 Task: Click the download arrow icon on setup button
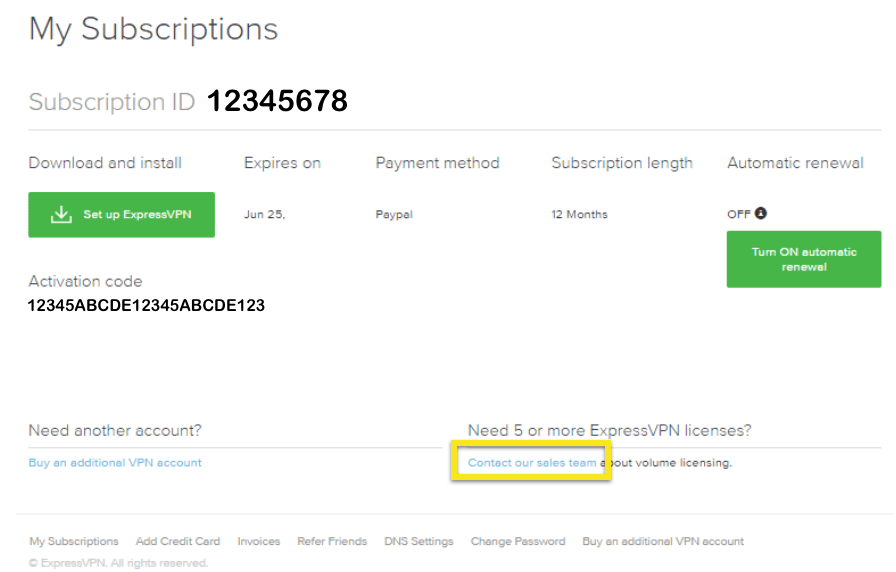point(61,215)
